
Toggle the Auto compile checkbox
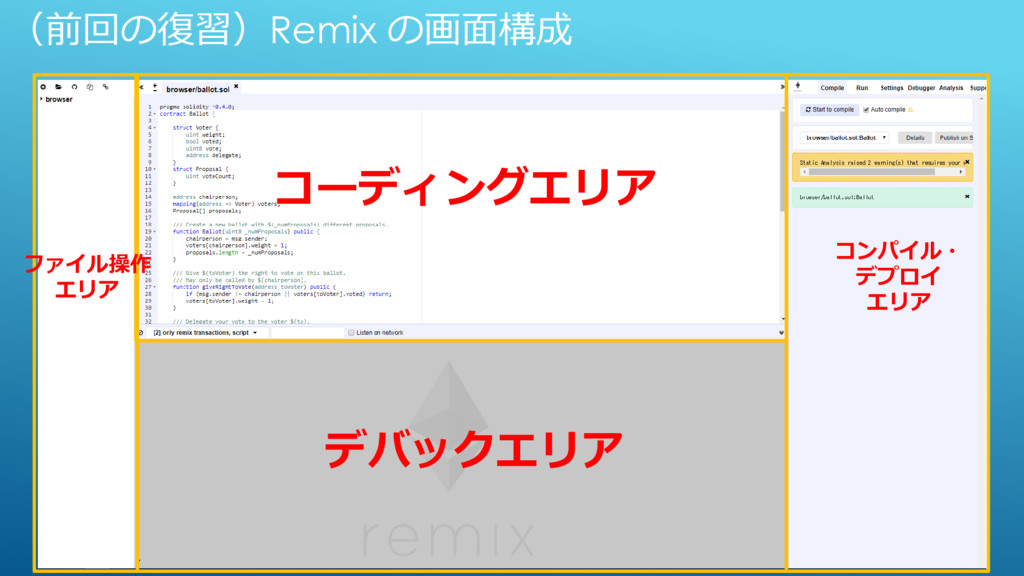tap(866, 110)
